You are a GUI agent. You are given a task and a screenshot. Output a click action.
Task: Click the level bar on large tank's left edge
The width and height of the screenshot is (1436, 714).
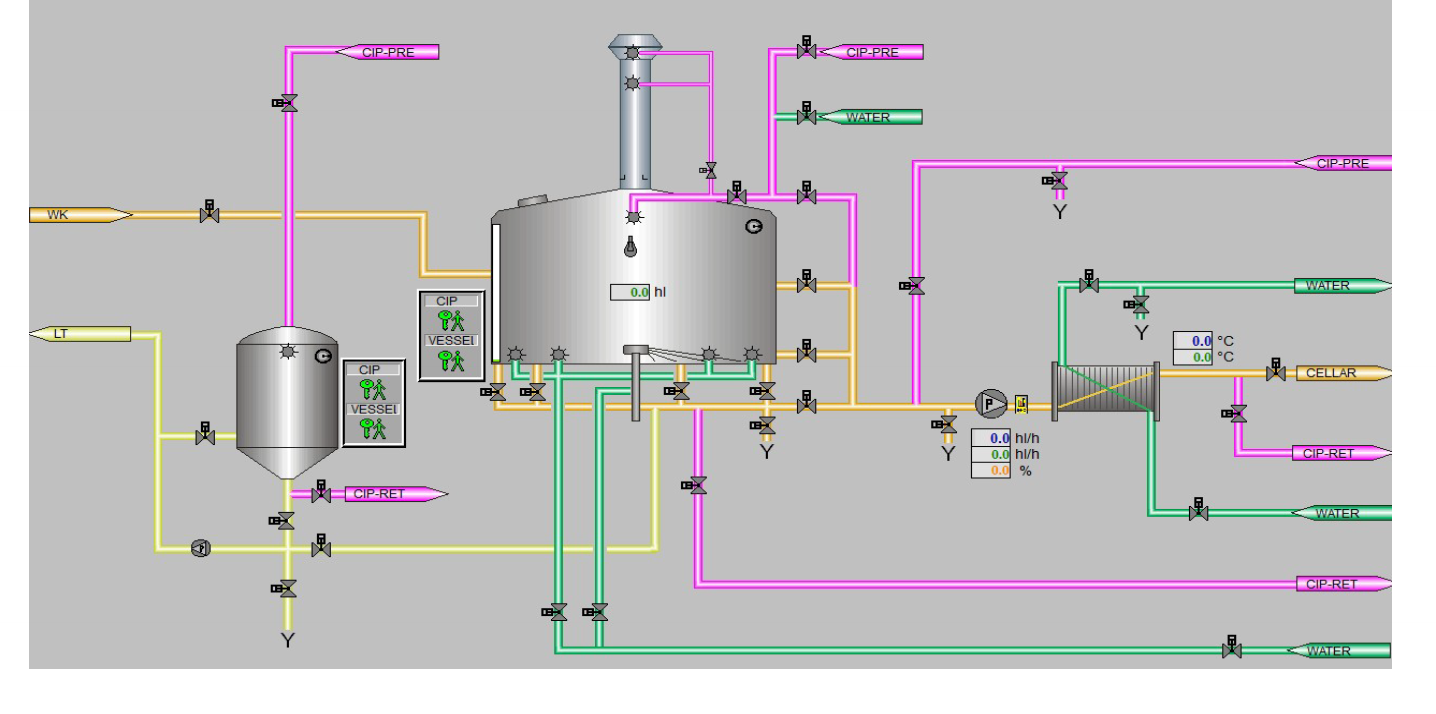[495, 292]
